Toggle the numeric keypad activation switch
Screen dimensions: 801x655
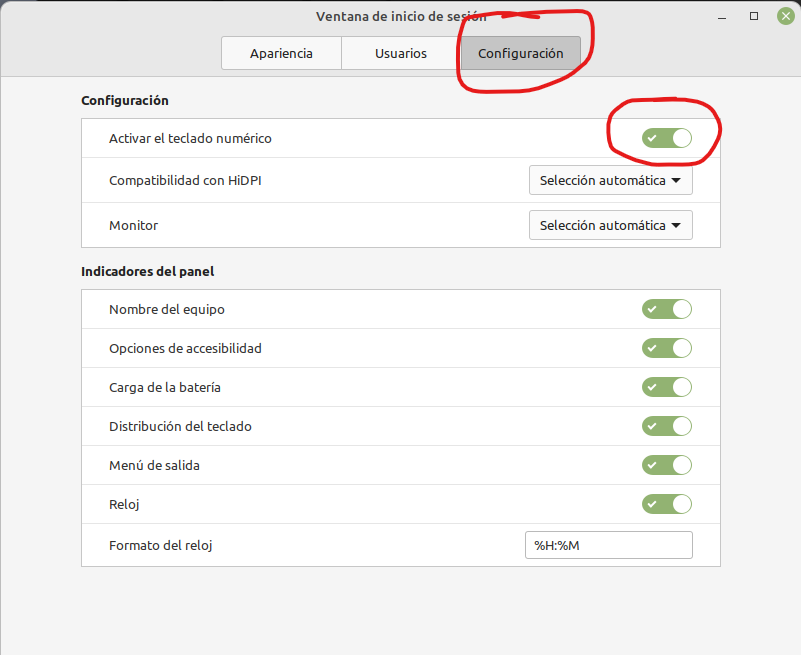667,138
